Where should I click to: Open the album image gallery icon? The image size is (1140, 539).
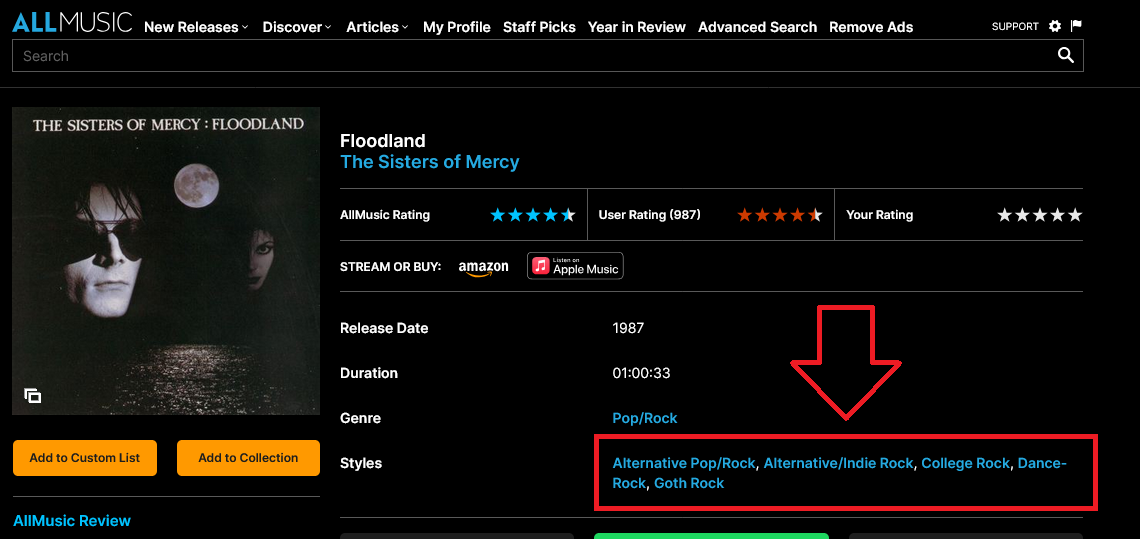pyautogui.click(x=33, y=396)
